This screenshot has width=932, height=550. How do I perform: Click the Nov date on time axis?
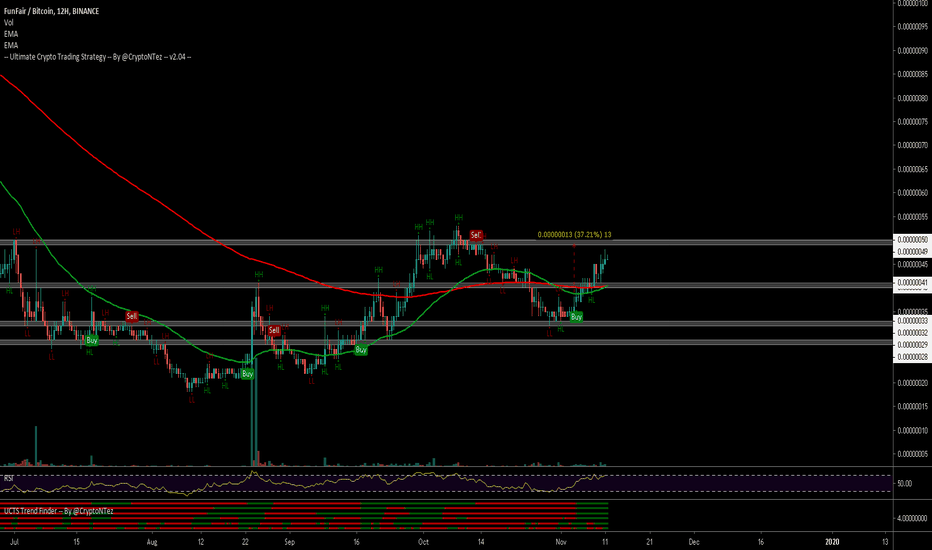click(x=561, y=542)
